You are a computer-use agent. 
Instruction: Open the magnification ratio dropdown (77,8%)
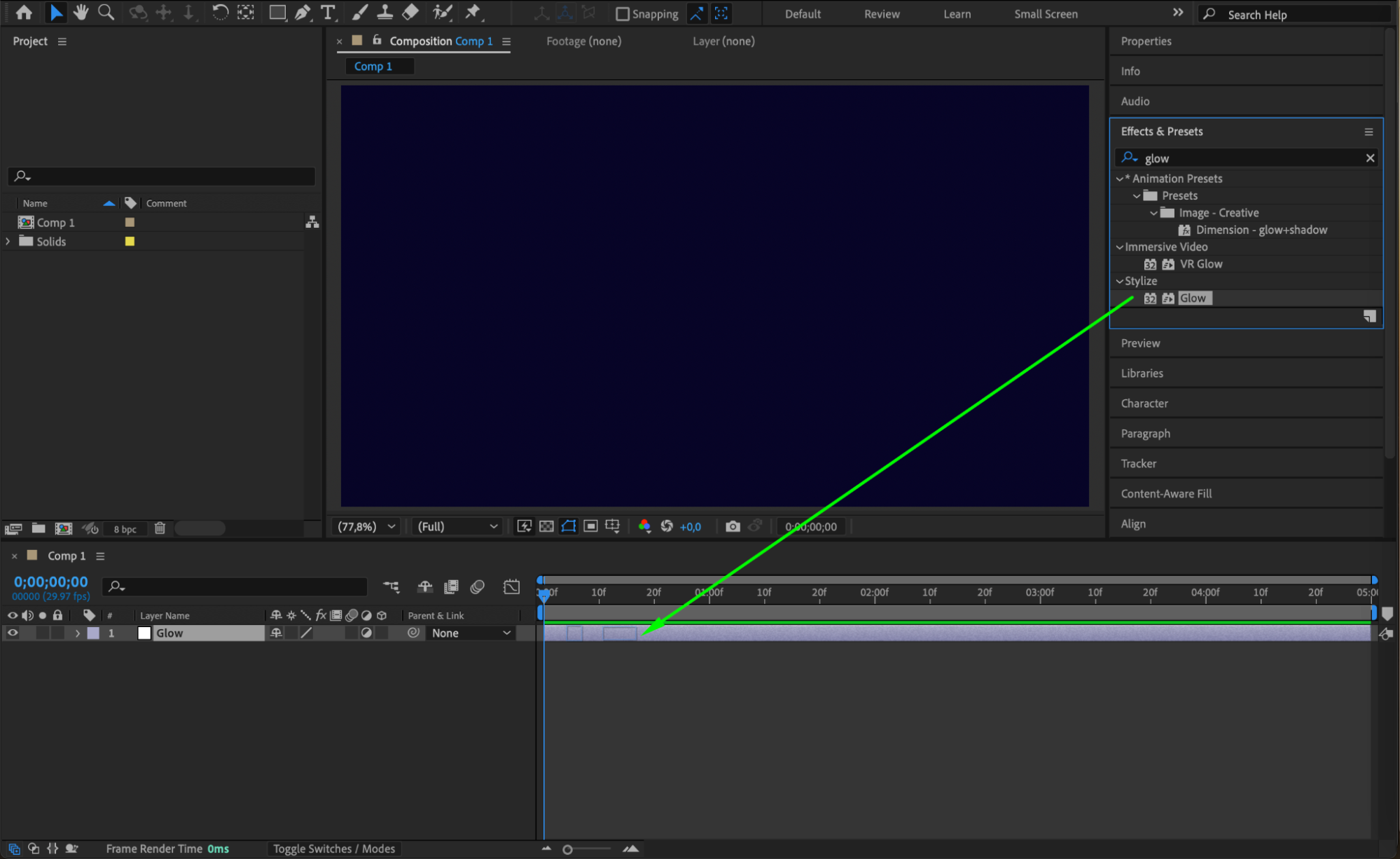(x=367, y=526)
